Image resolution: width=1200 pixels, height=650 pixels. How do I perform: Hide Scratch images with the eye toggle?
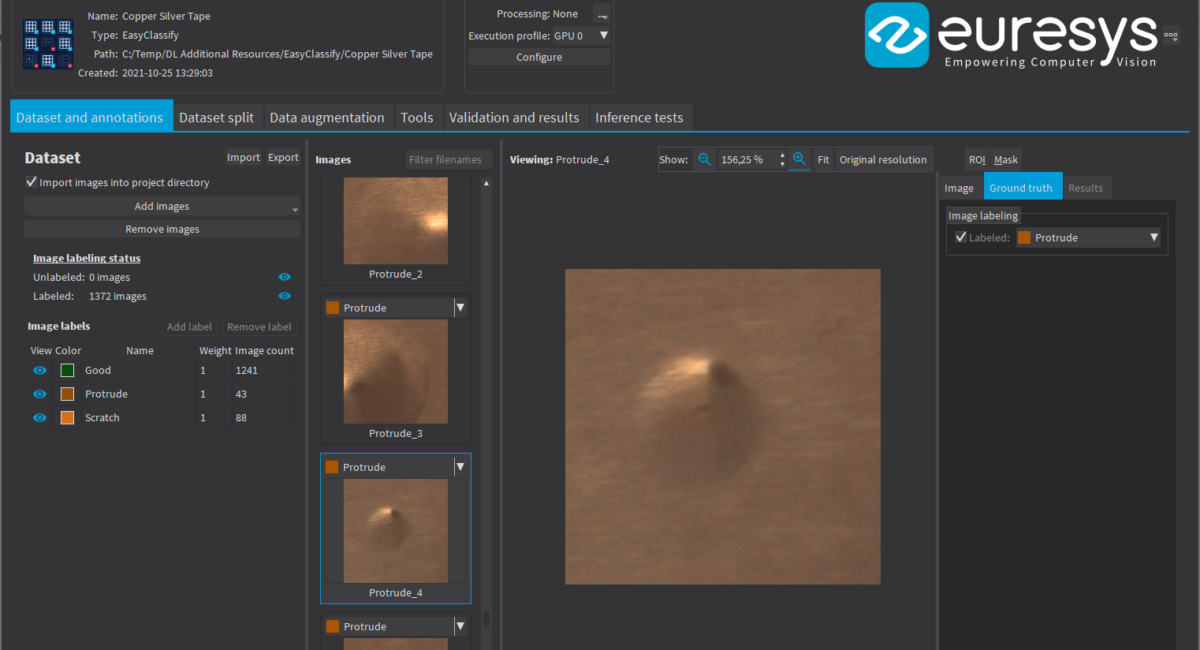[x=39, y=417]
